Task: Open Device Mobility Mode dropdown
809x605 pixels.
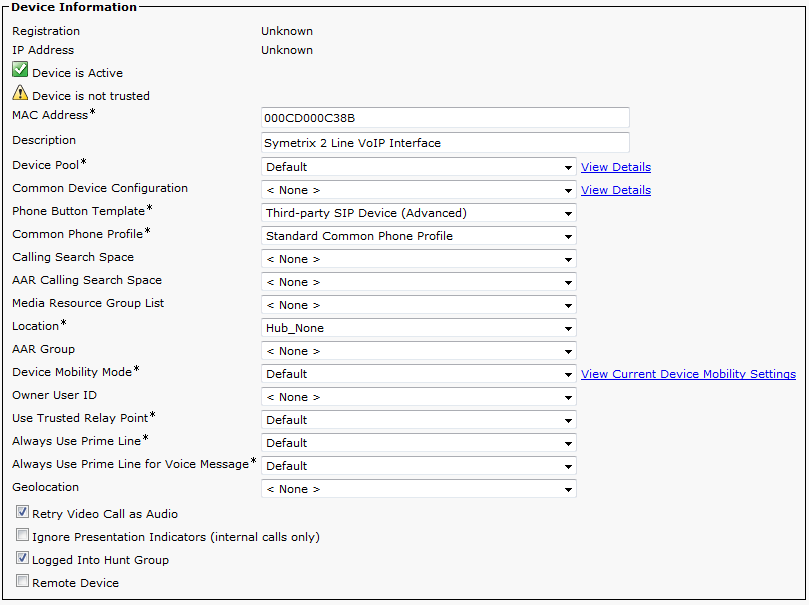Action: pyautogui.click(x=418, y=374)
